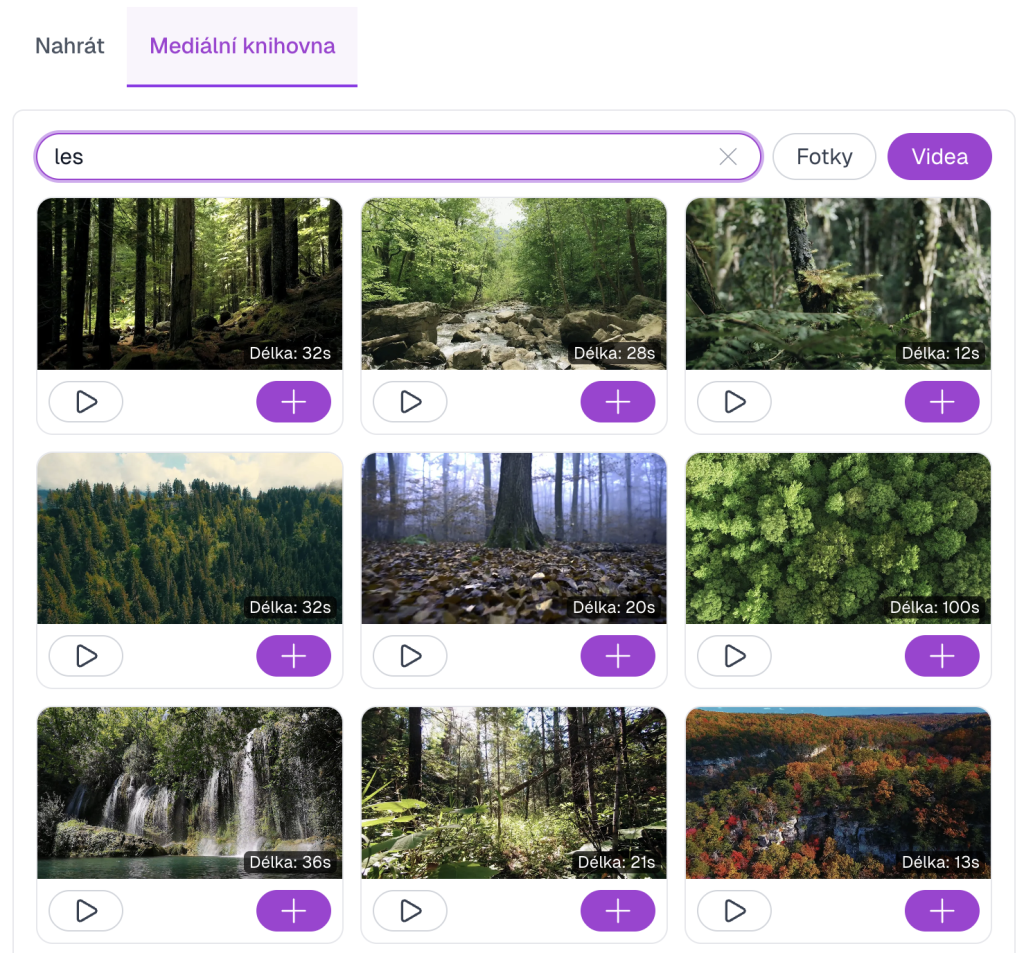Add the 32s dark forest video
Viewport: 1024px width, 953px height.
click(x=293, y=401)
